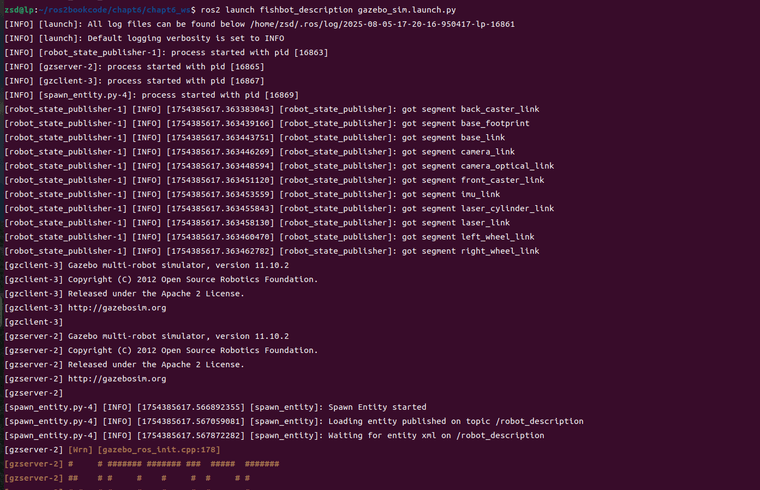Click the gazebosim.org URL under gzclient-3
This screenshot has width=760, height=490.
(x=117, y=308)
